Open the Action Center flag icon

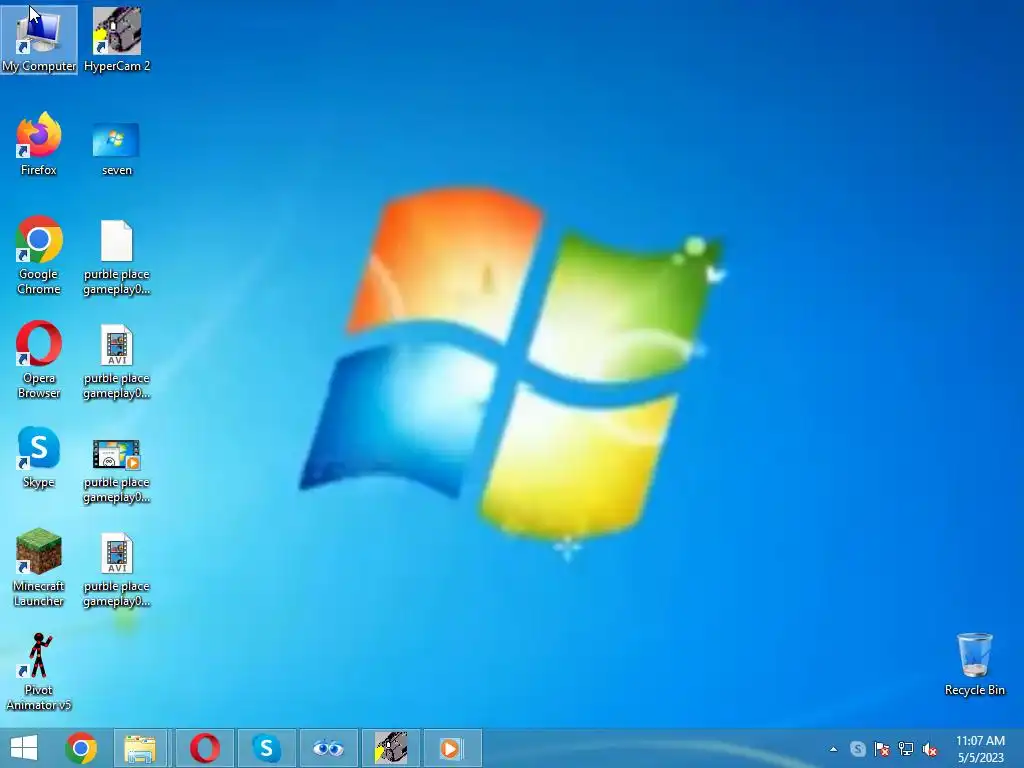pyautogui.click(x=882, y=749)
